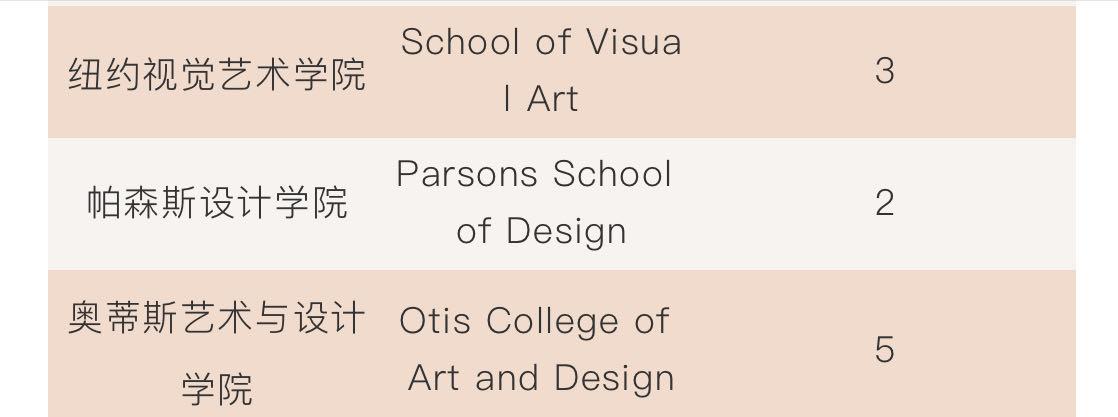
Task: Click the number 5 in Otis row
Action: 884,349
